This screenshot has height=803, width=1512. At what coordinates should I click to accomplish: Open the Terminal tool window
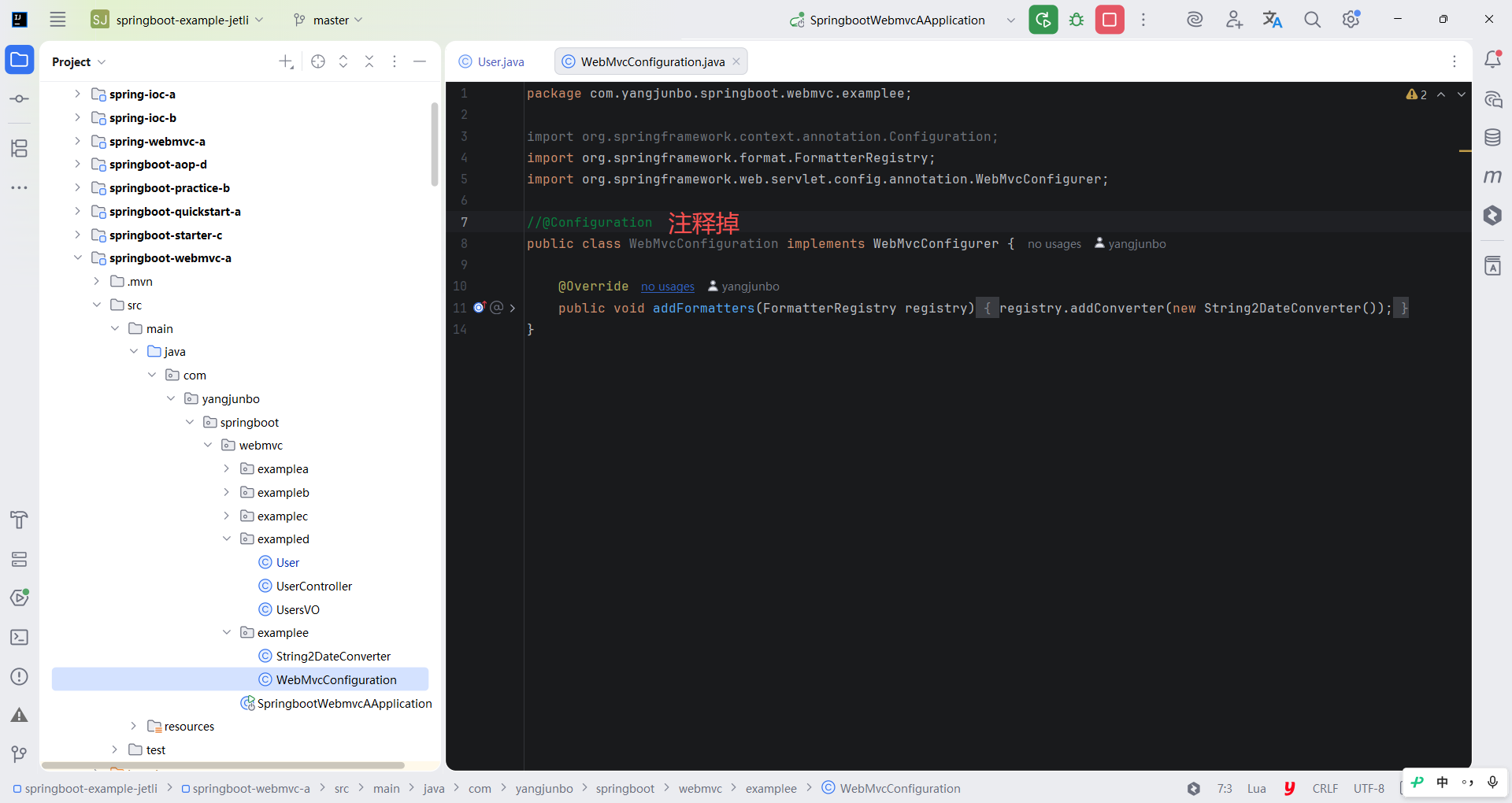click(x=20, y=637)
